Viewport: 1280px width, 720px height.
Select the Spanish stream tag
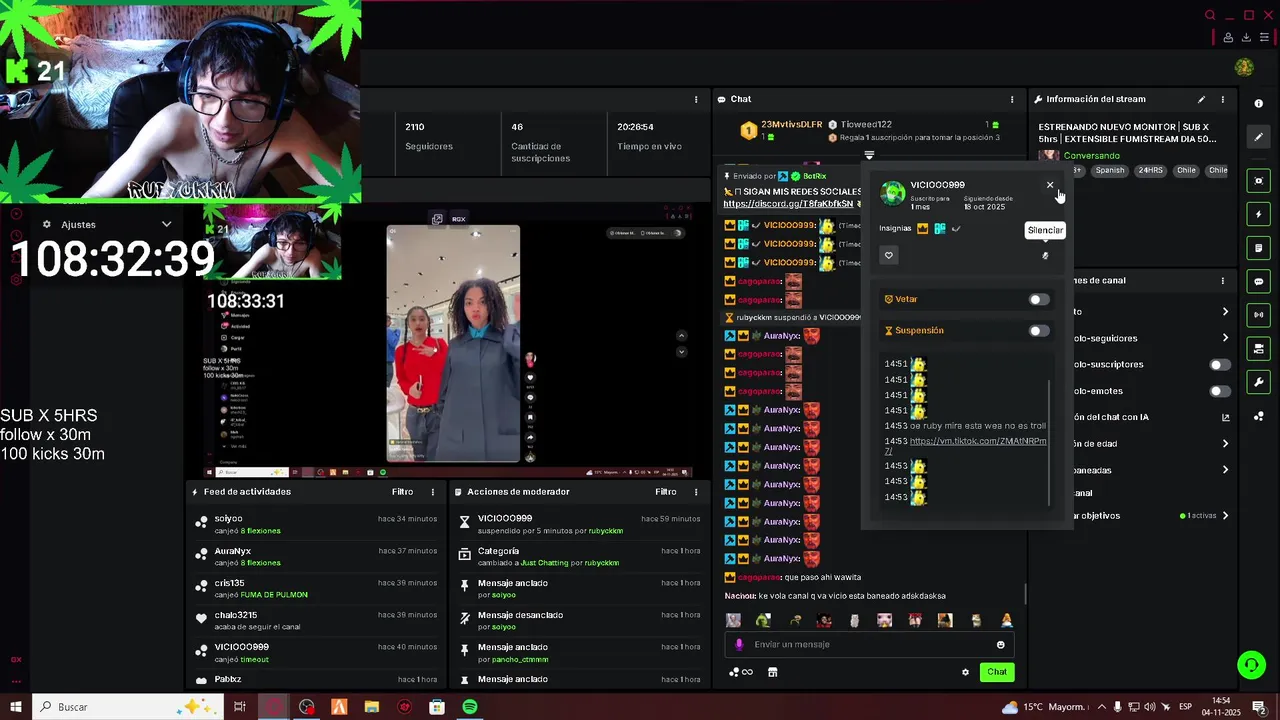1109,171
